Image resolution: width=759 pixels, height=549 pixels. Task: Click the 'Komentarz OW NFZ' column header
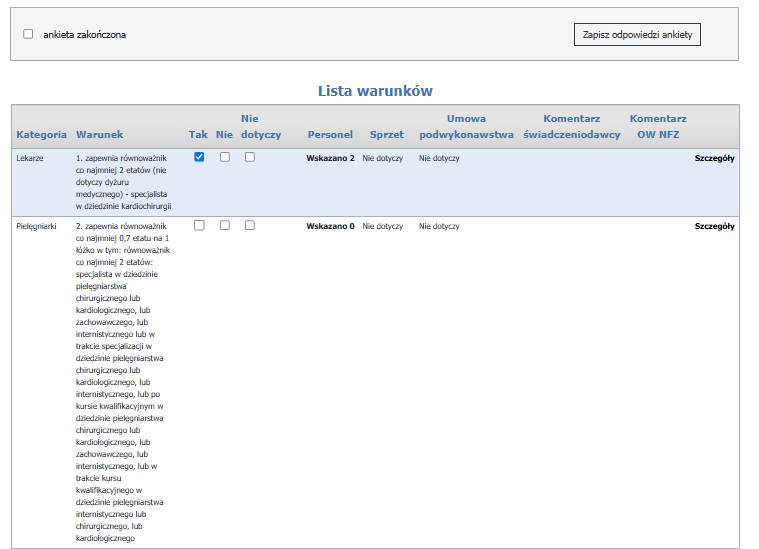coord(658,126)
